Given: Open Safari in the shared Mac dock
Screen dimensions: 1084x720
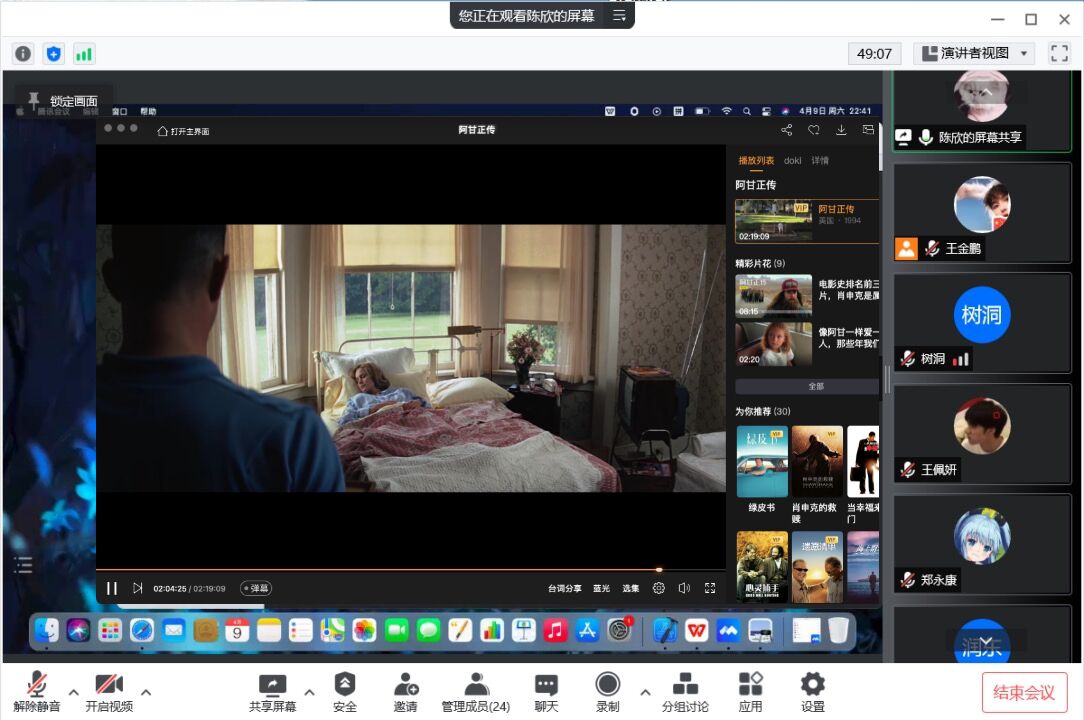Looking at the screenshot, I should [142, 630].
